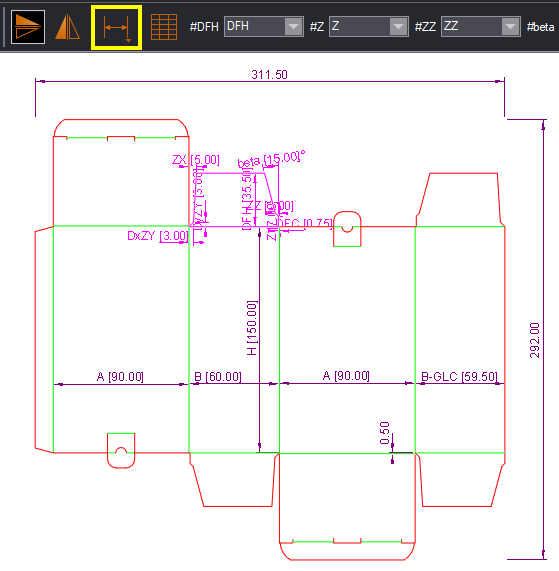Click the B [60.00] panel dimension label
Image resolution: width=559 pixels, height=571 pixels.
[x=218, y=377]
